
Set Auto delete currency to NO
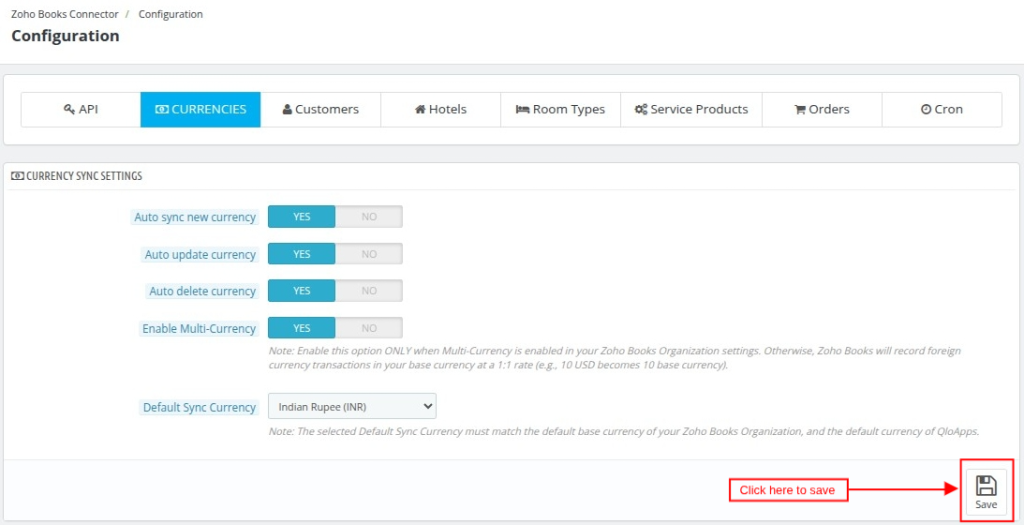click(x=369, y=291)
